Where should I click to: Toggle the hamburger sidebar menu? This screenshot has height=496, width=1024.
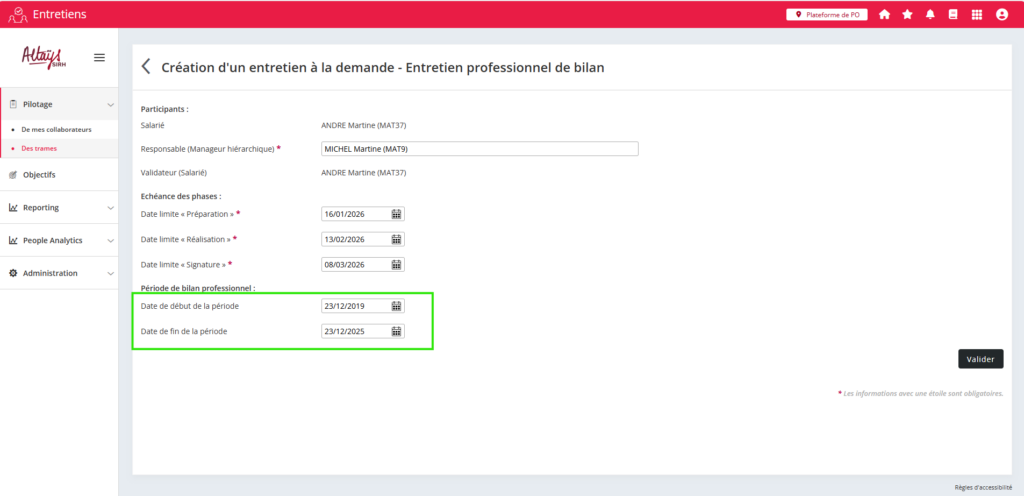(99, 57)
